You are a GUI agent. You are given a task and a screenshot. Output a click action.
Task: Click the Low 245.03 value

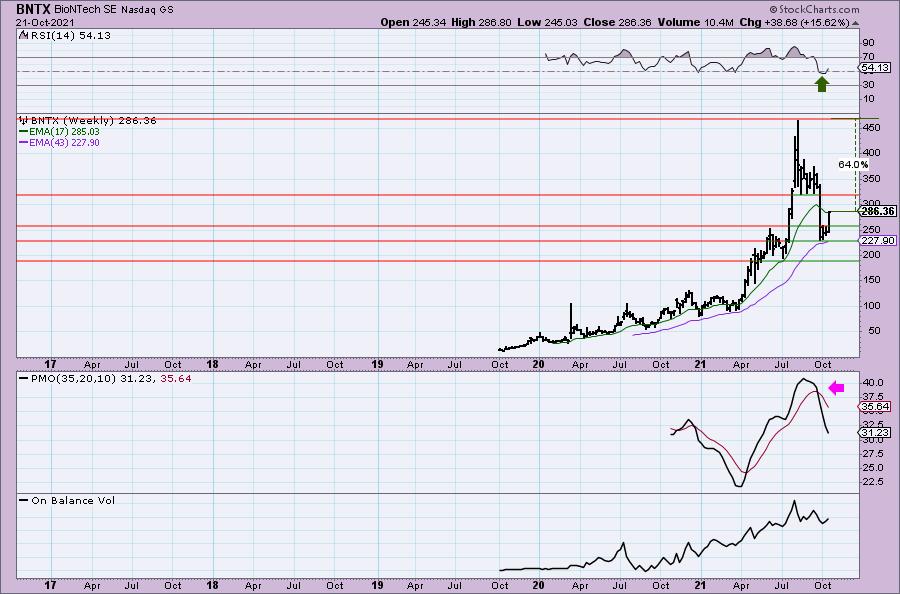548,22
